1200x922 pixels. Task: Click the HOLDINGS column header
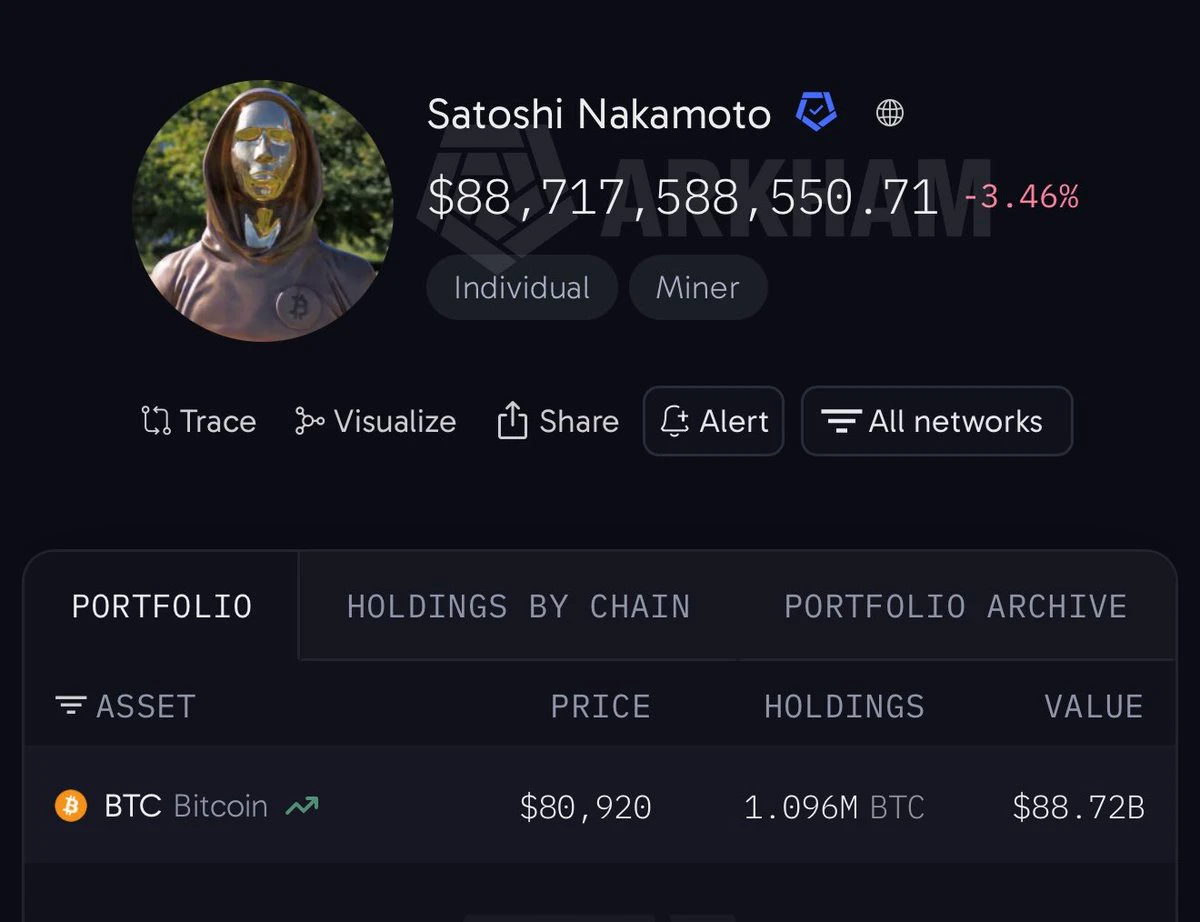[x=844, y=706]
